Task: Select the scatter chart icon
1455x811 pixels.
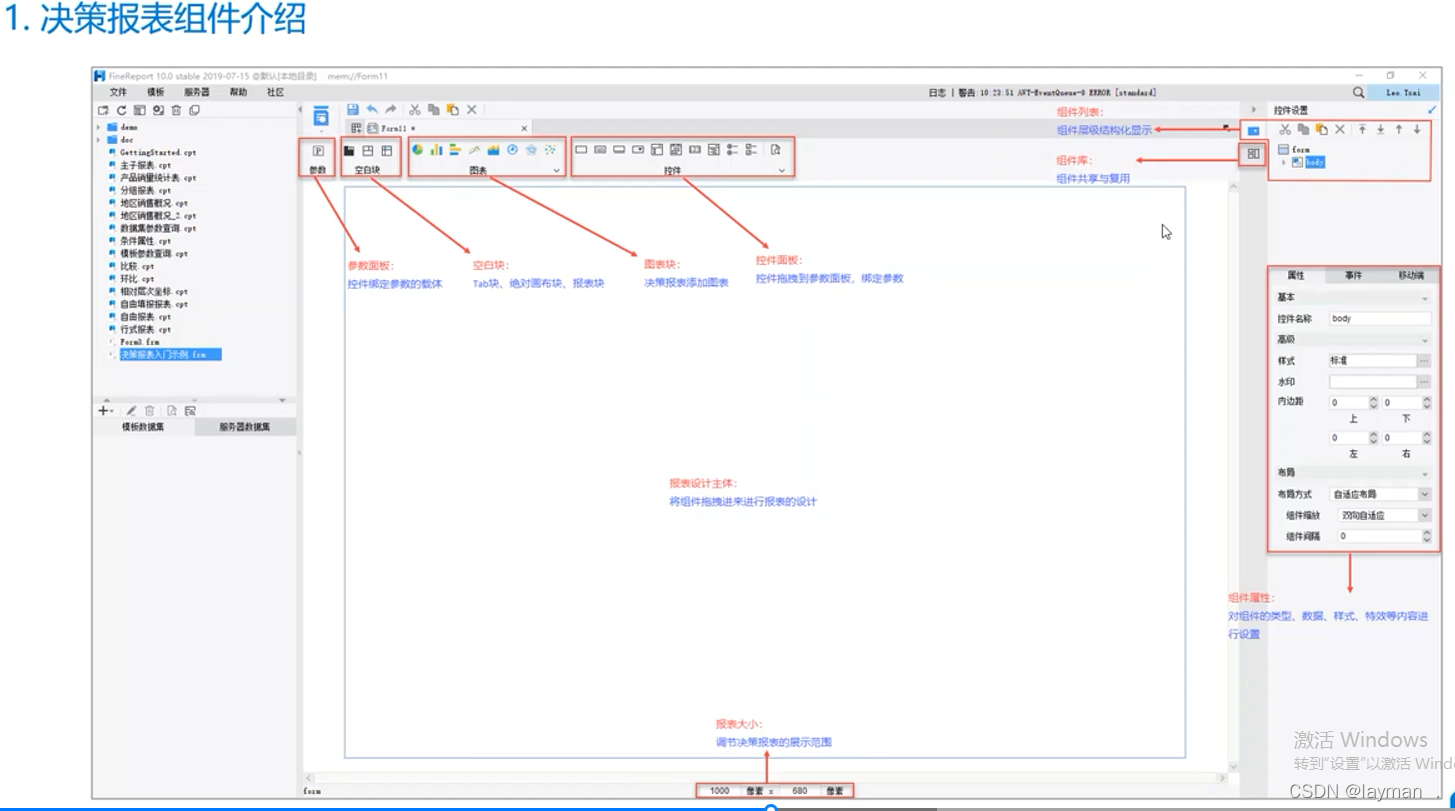Action: pyautogui.click(x=550, y=150)
